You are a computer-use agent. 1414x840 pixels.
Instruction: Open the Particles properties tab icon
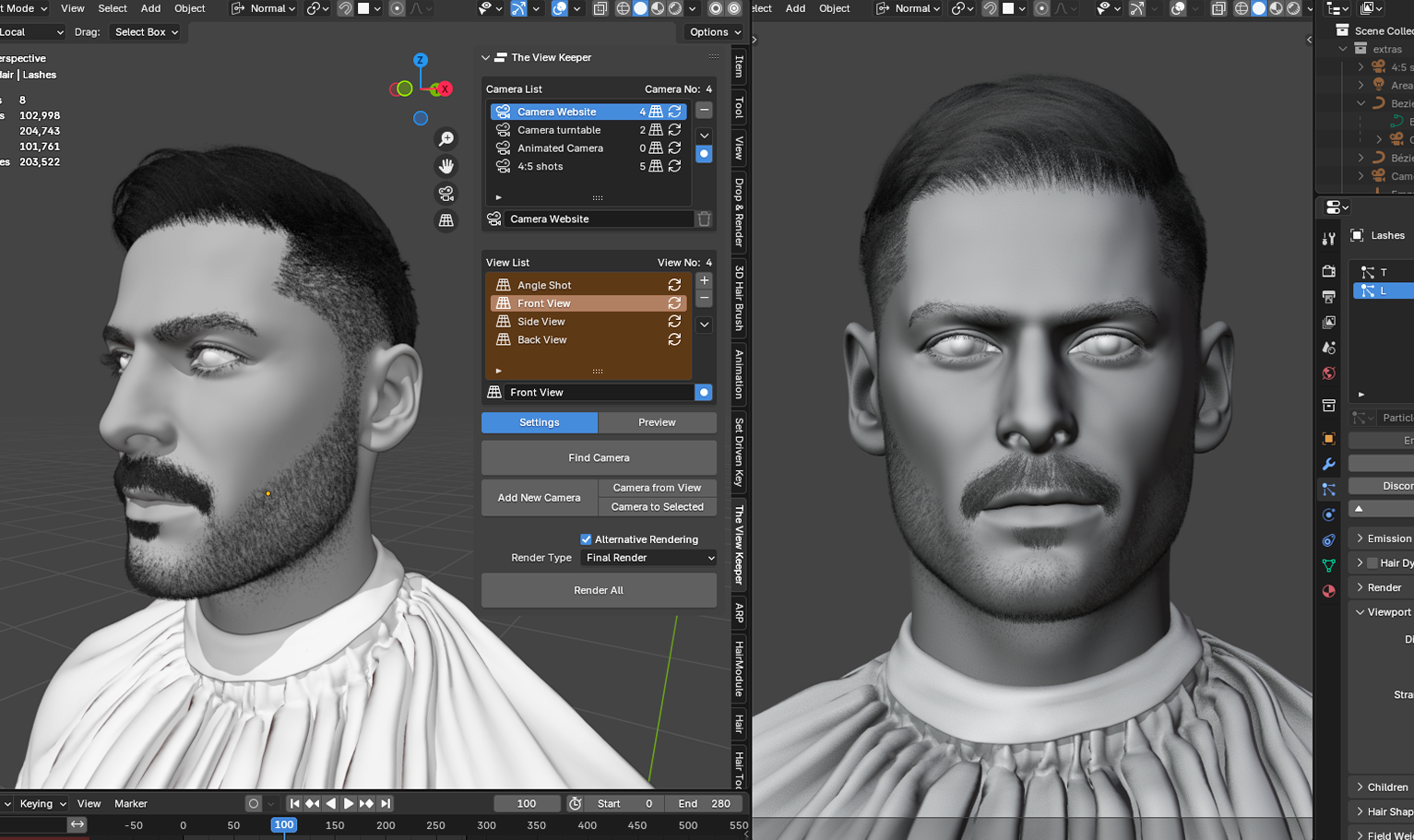(1328, 490)
